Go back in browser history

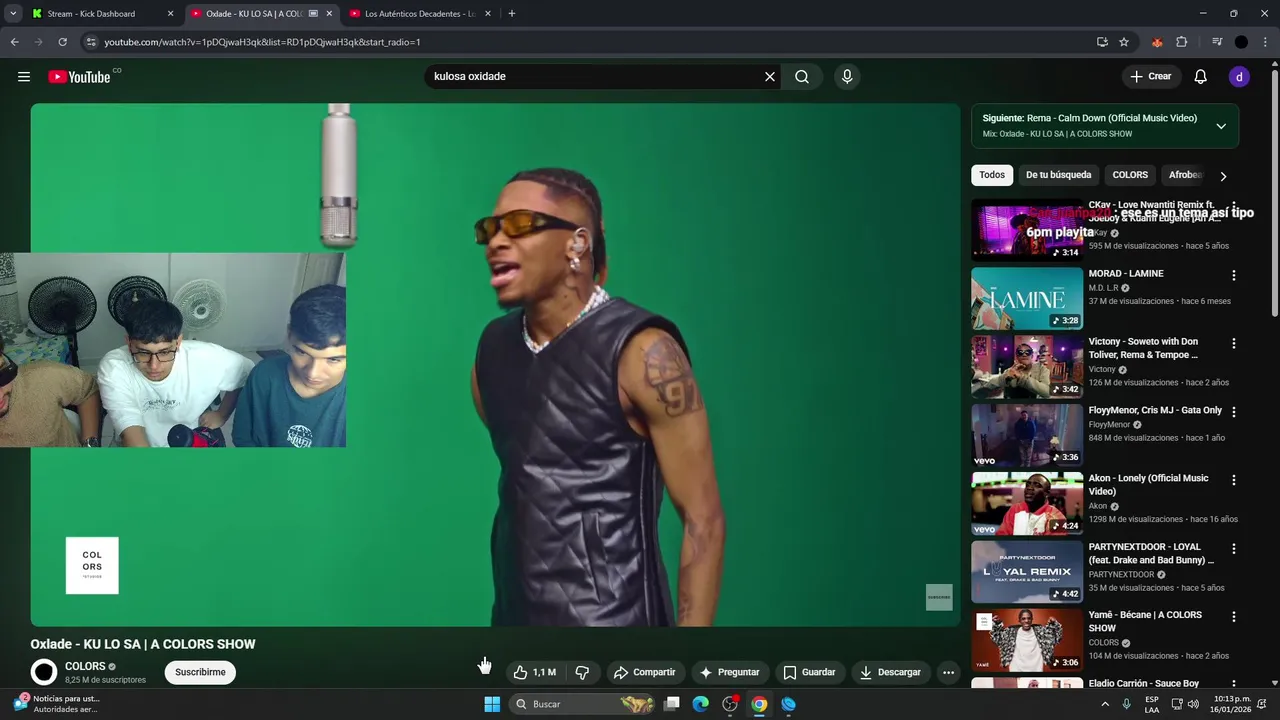click(x=14, y=42)
